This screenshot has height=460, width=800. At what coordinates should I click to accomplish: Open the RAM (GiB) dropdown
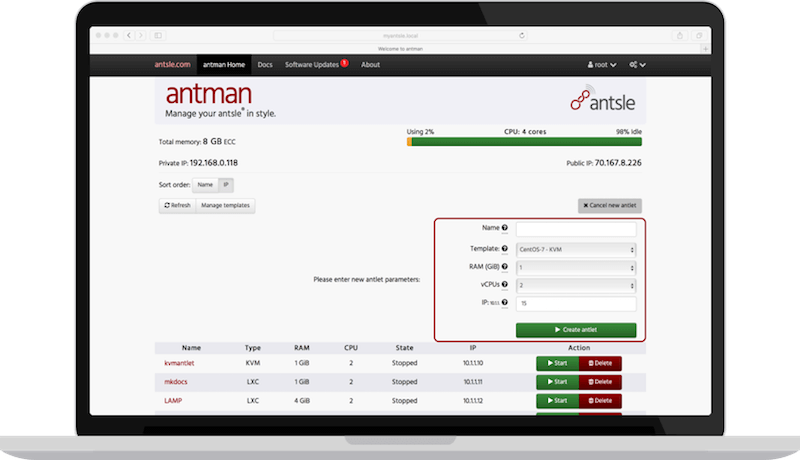click(576, 268)
